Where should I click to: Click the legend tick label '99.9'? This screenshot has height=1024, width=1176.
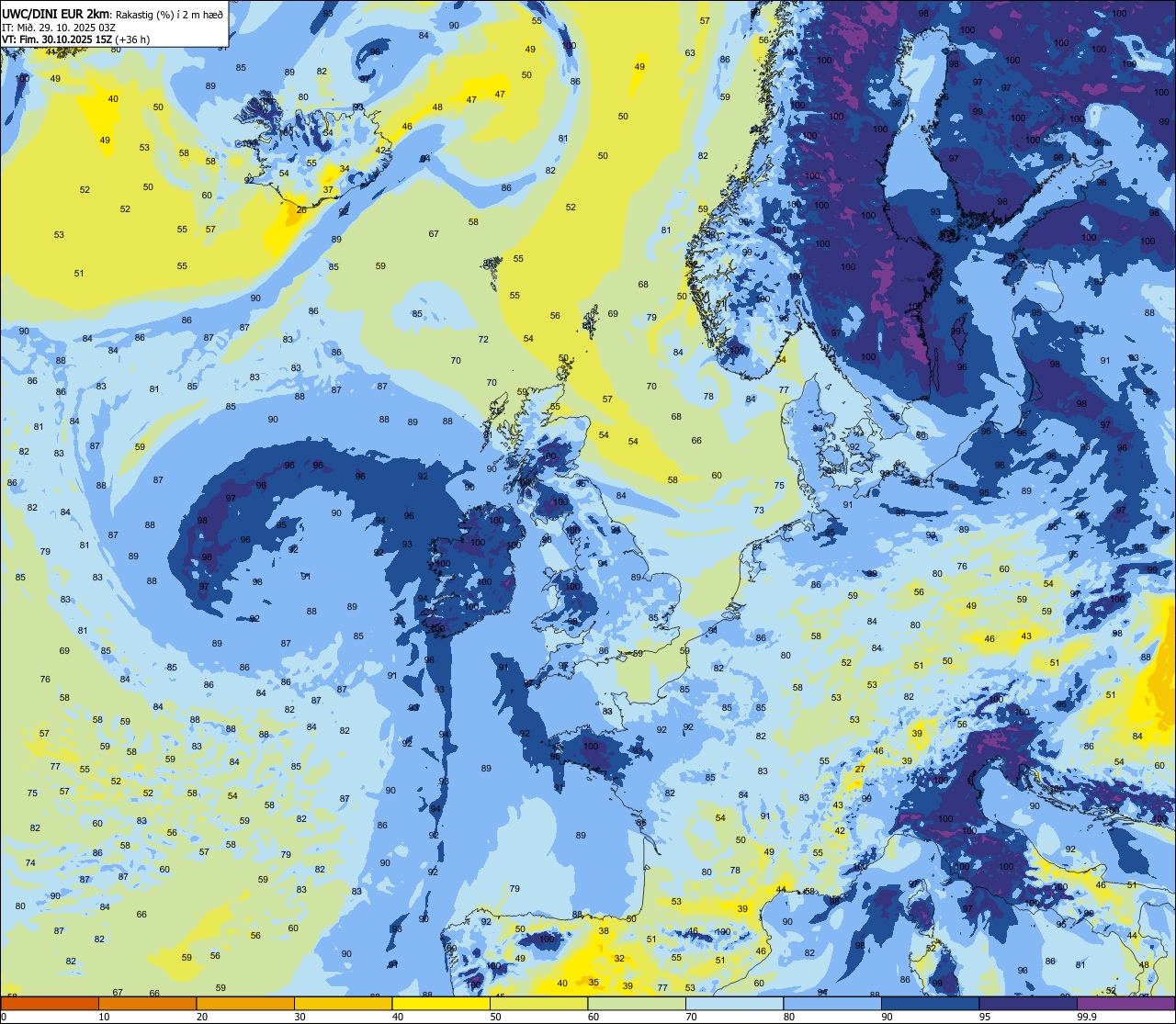1087,1017
